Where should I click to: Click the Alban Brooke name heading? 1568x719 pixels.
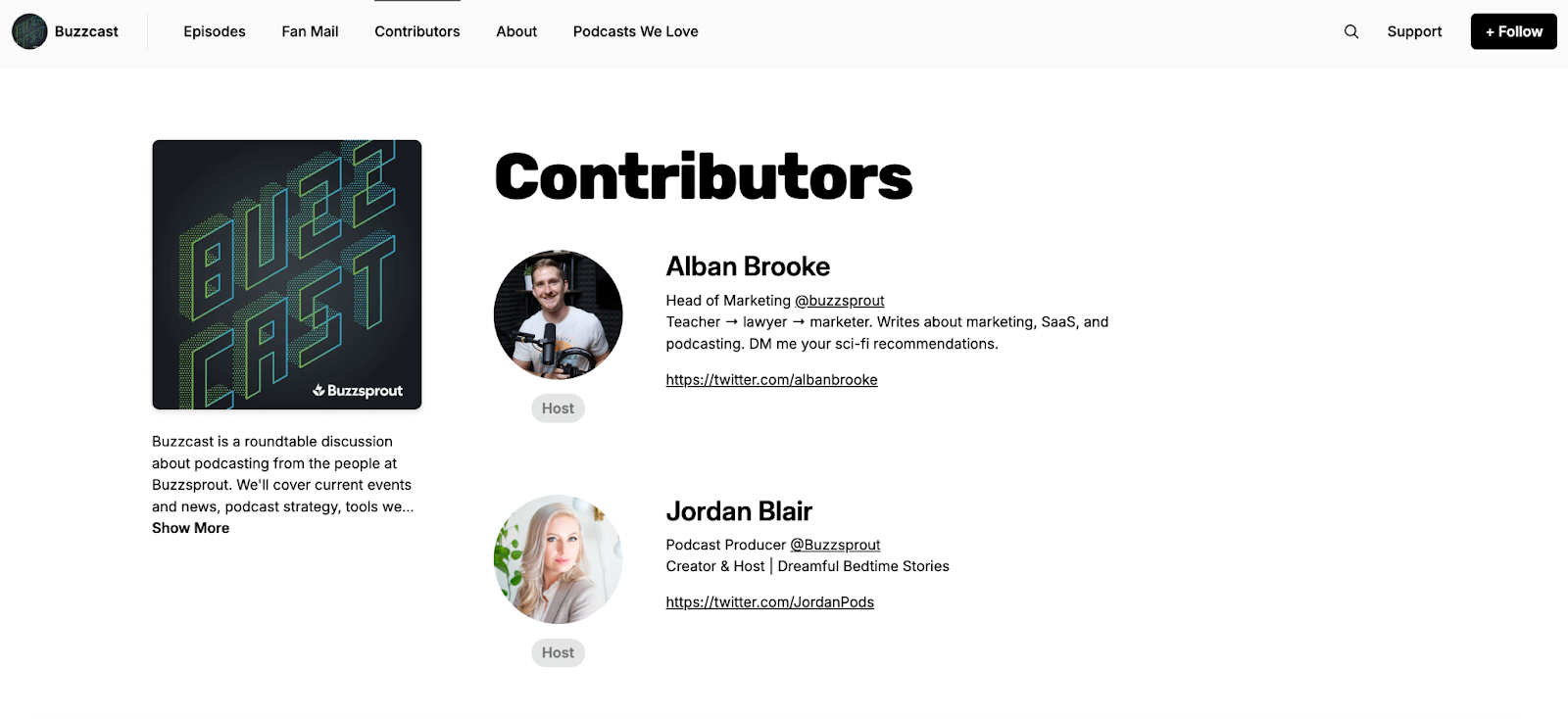pyautogui.click(x=748, y=266)
